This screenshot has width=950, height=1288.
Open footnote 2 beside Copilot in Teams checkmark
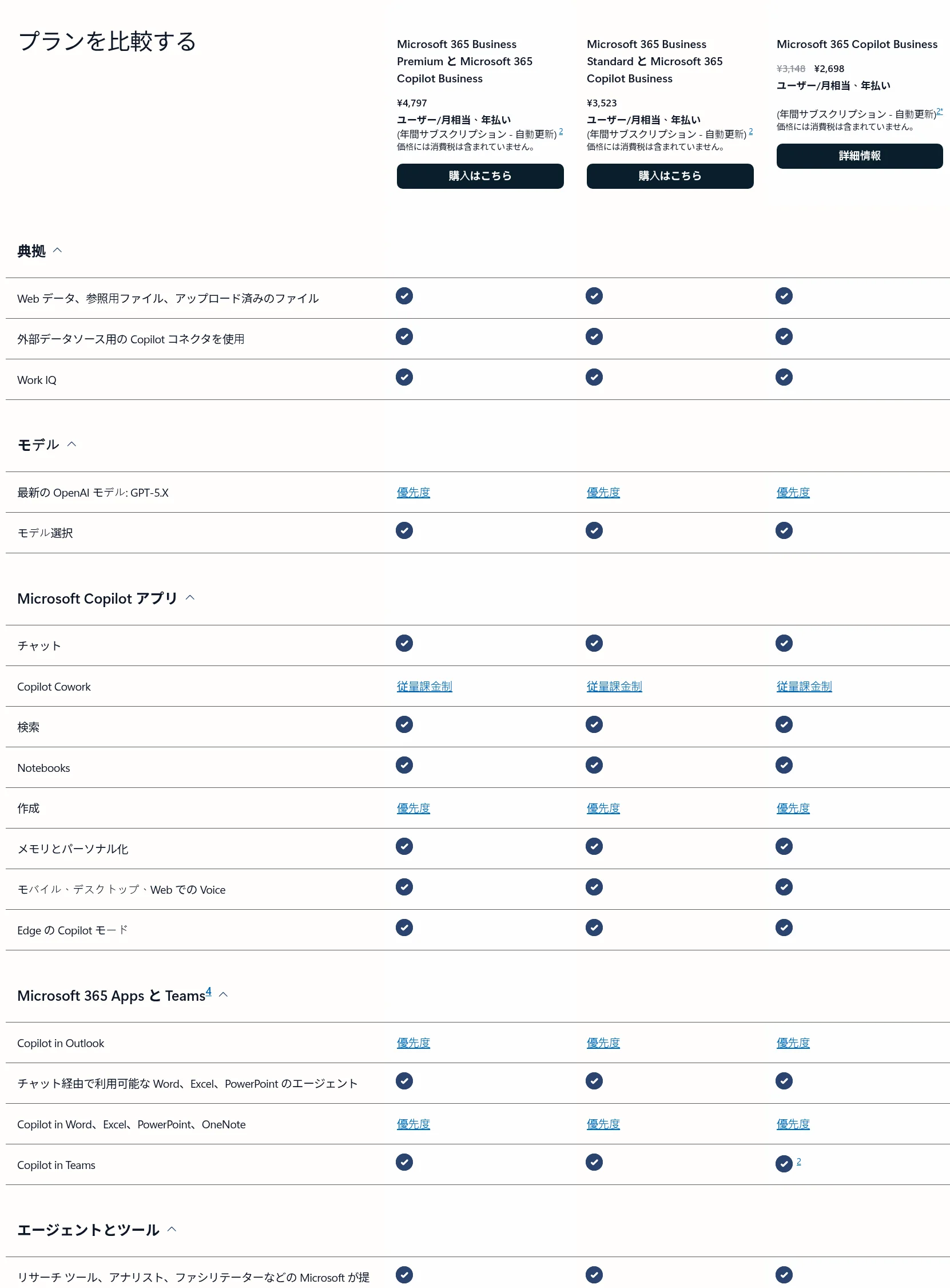click(x=798, y=1162)
